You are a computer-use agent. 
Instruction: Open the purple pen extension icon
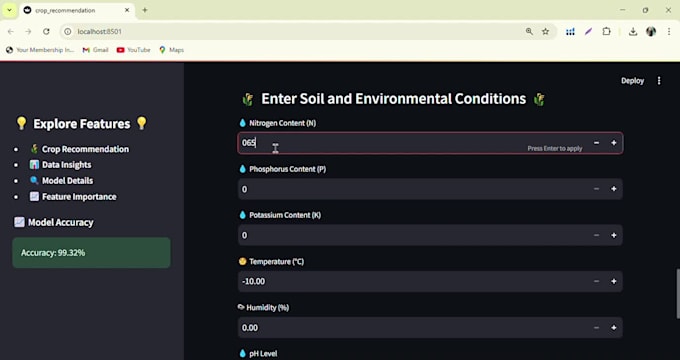(x=588, y=32)
